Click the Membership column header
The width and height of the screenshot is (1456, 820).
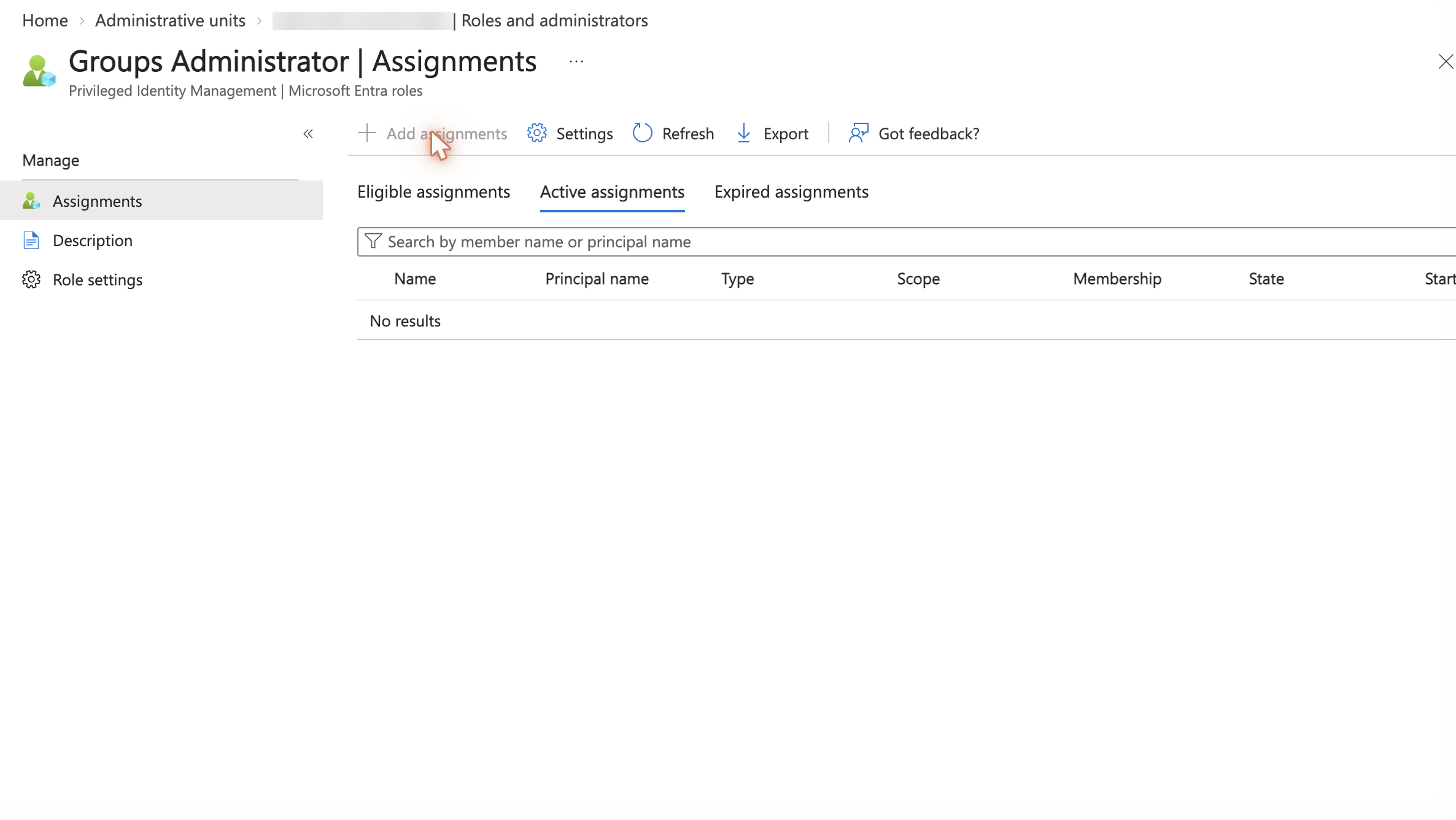[1117, 279]
